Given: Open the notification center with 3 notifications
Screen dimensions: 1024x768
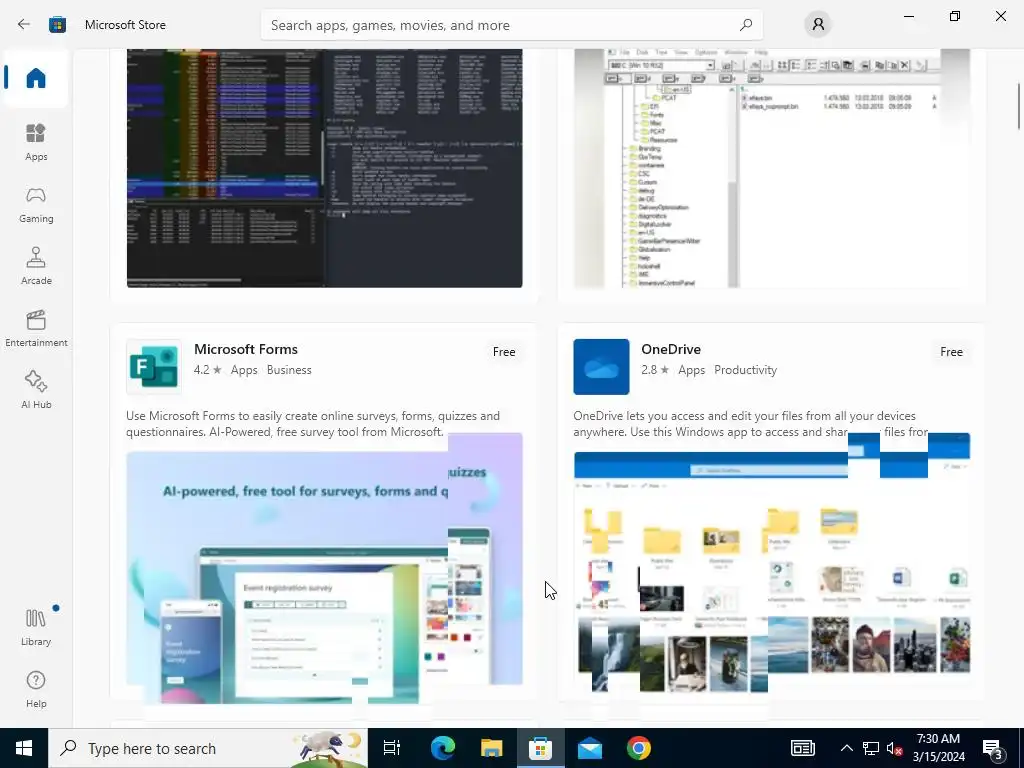Looking at the screenshot, I should click(993, 748).
